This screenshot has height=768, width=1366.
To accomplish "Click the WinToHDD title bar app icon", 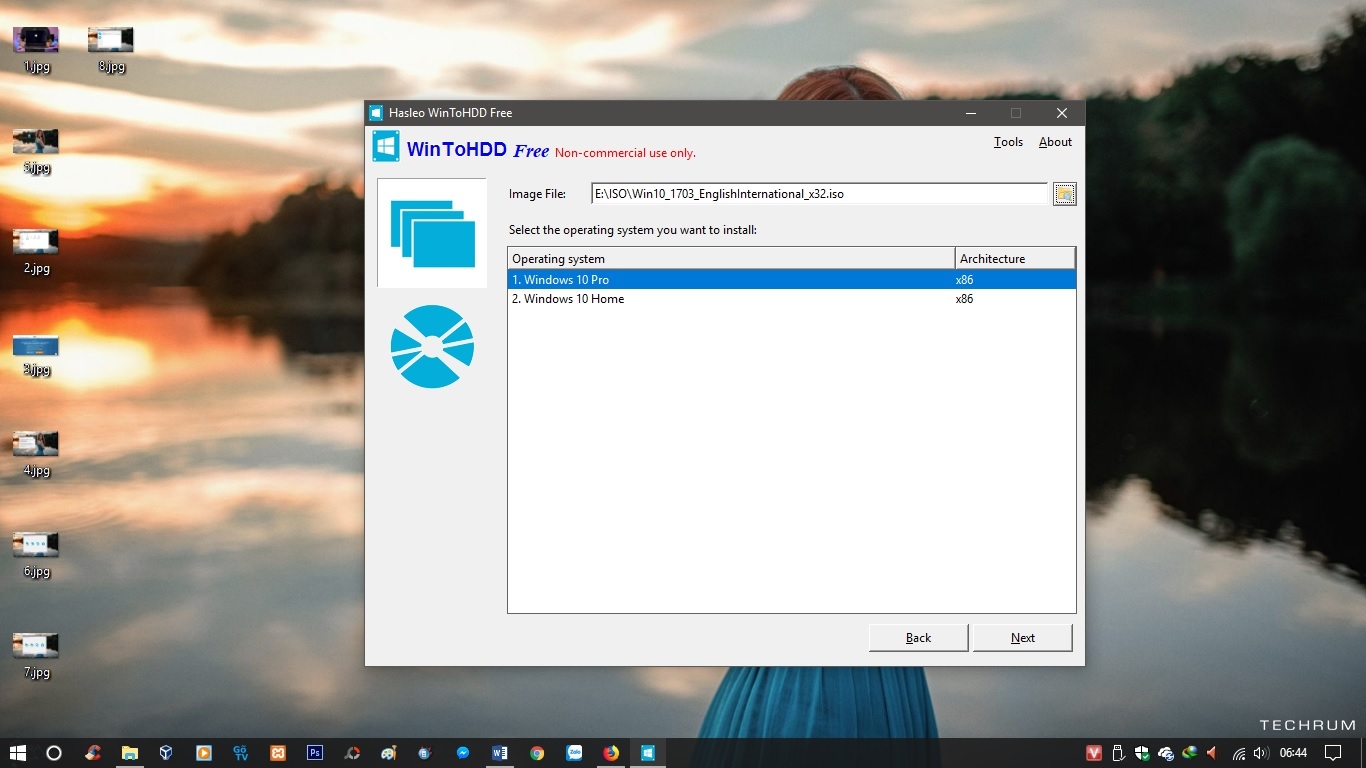I will [376, 113].
